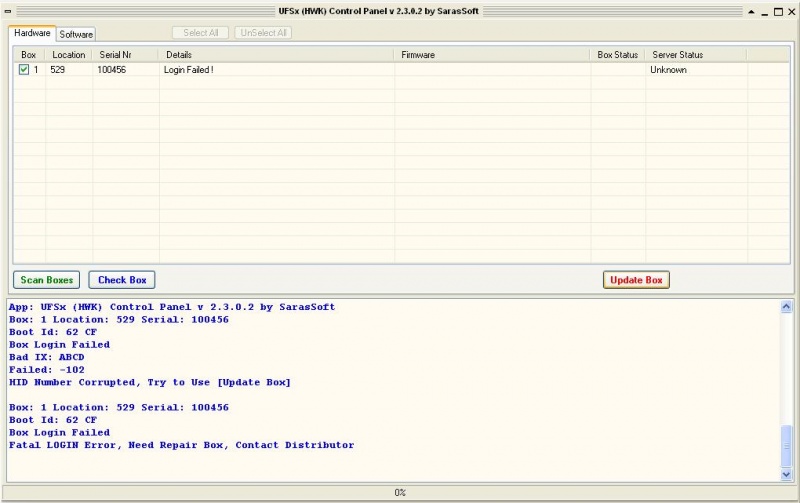Screen dimensions: 800x503
Task: Switch to the Software tab
Action: coord(76,34)
